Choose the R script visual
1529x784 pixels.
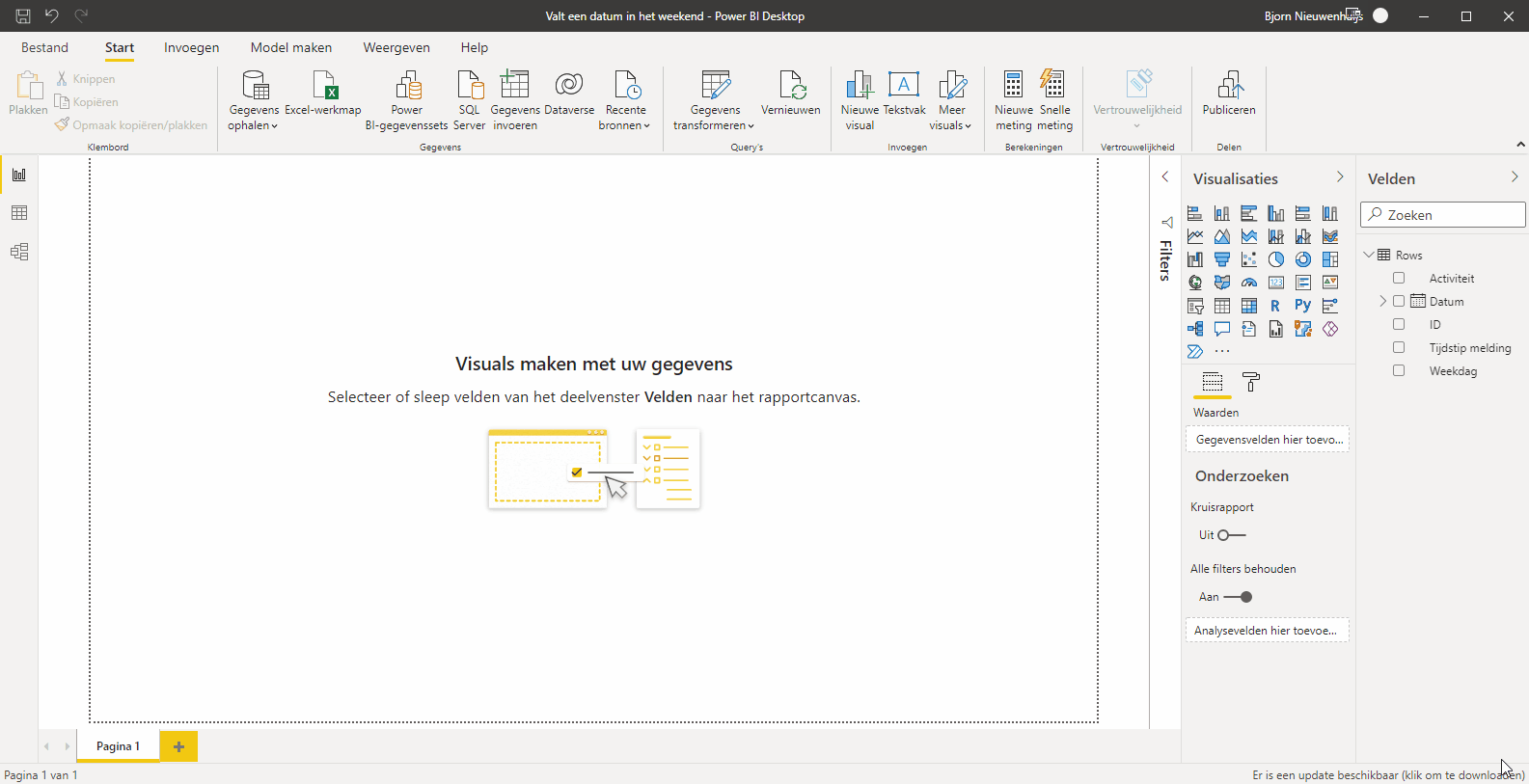tap(1276, 306)
